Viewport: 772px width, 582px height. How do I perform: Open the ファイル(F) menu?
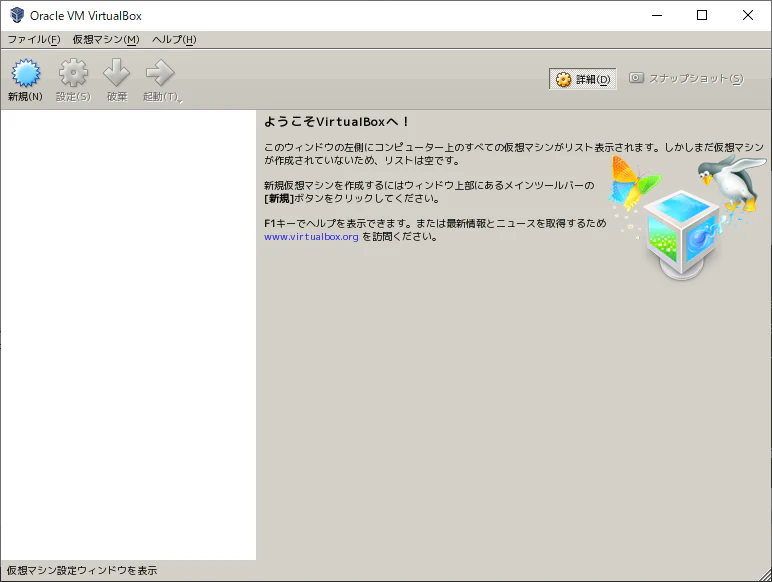[x=33, y=39]
